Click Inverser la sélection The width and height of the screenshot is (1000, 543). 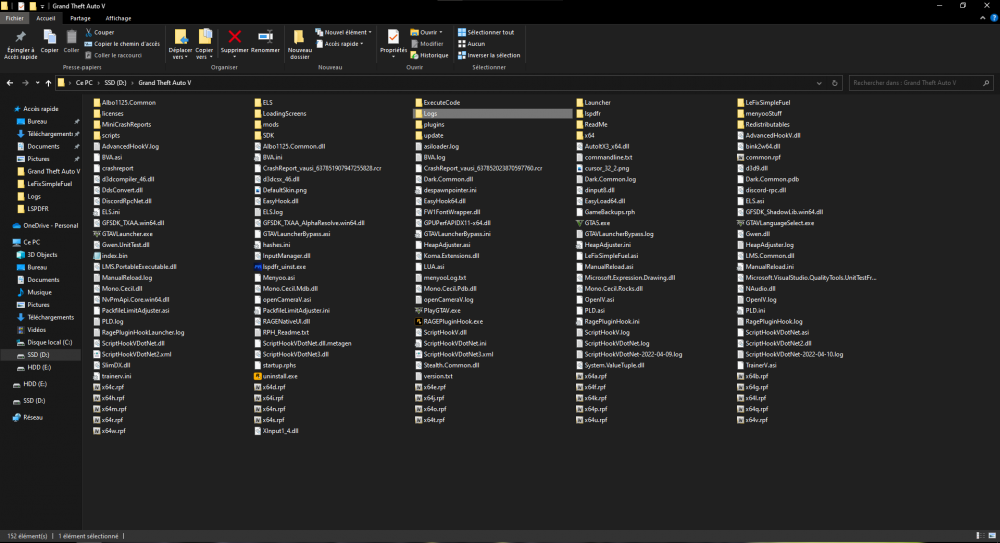[489, 56]
